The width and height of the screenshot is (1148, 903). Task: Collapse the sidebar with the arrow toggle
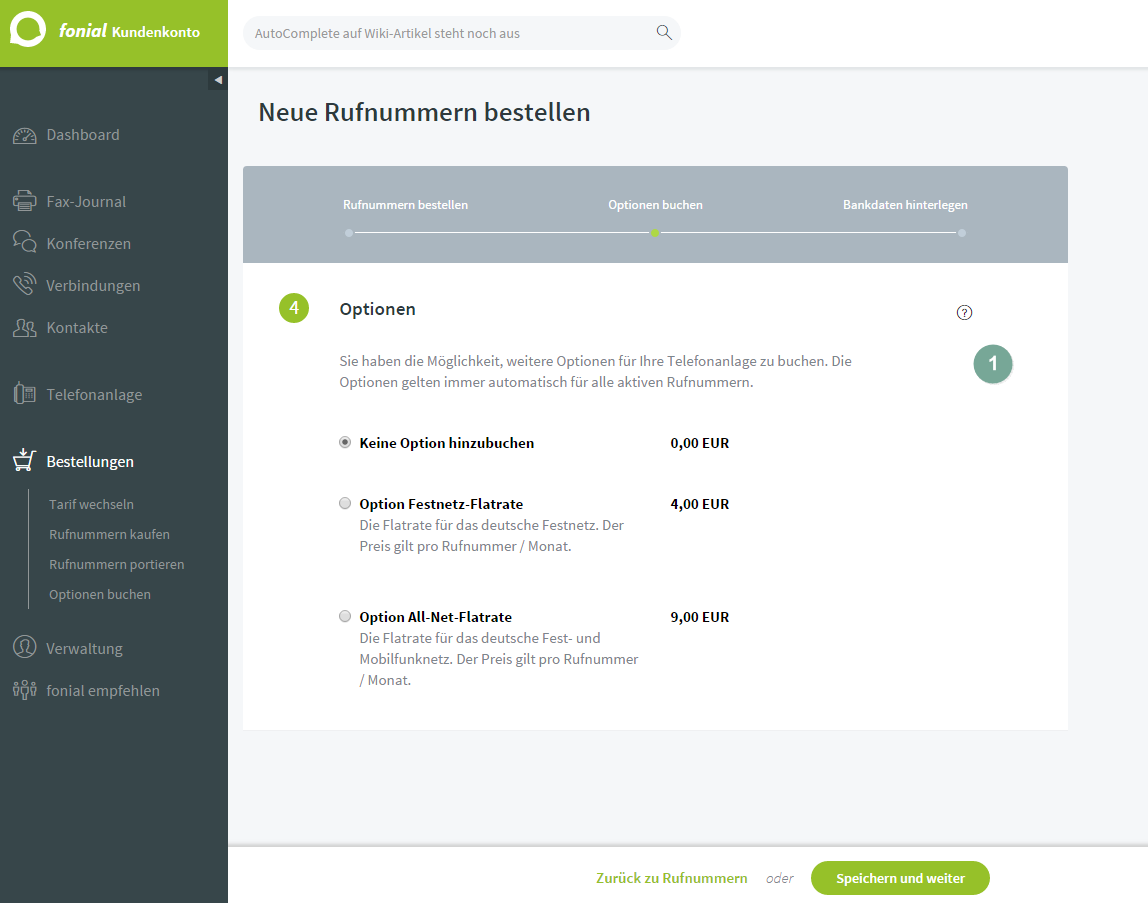tap(218, 80)
